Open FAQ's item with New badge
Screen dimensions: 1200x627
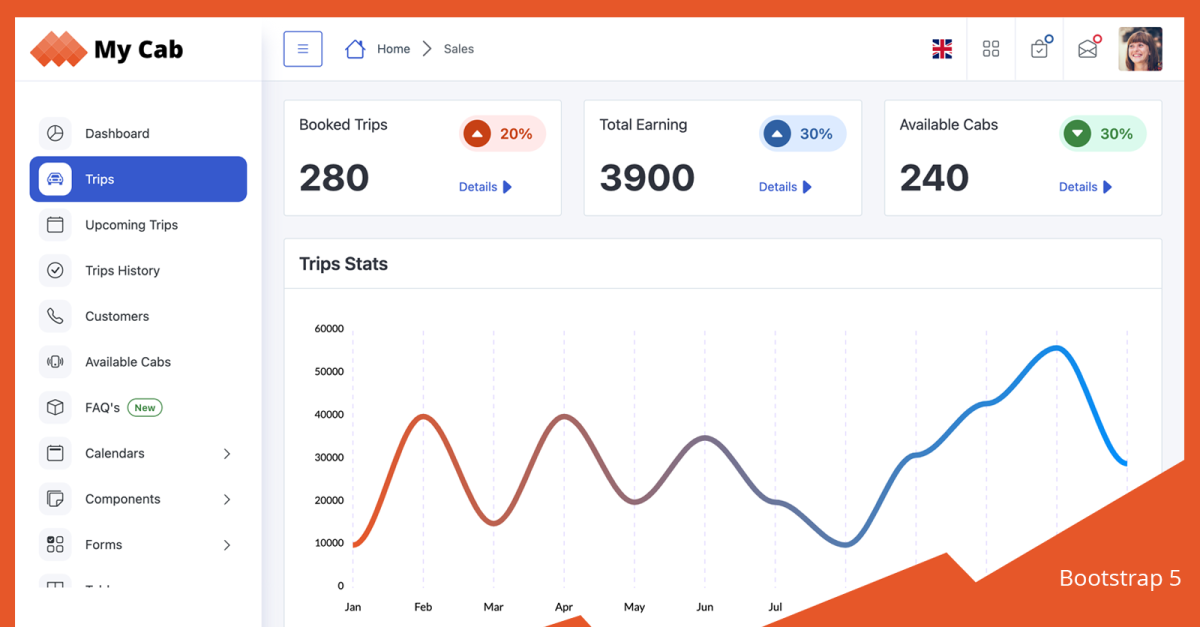(x=102, y=408)
